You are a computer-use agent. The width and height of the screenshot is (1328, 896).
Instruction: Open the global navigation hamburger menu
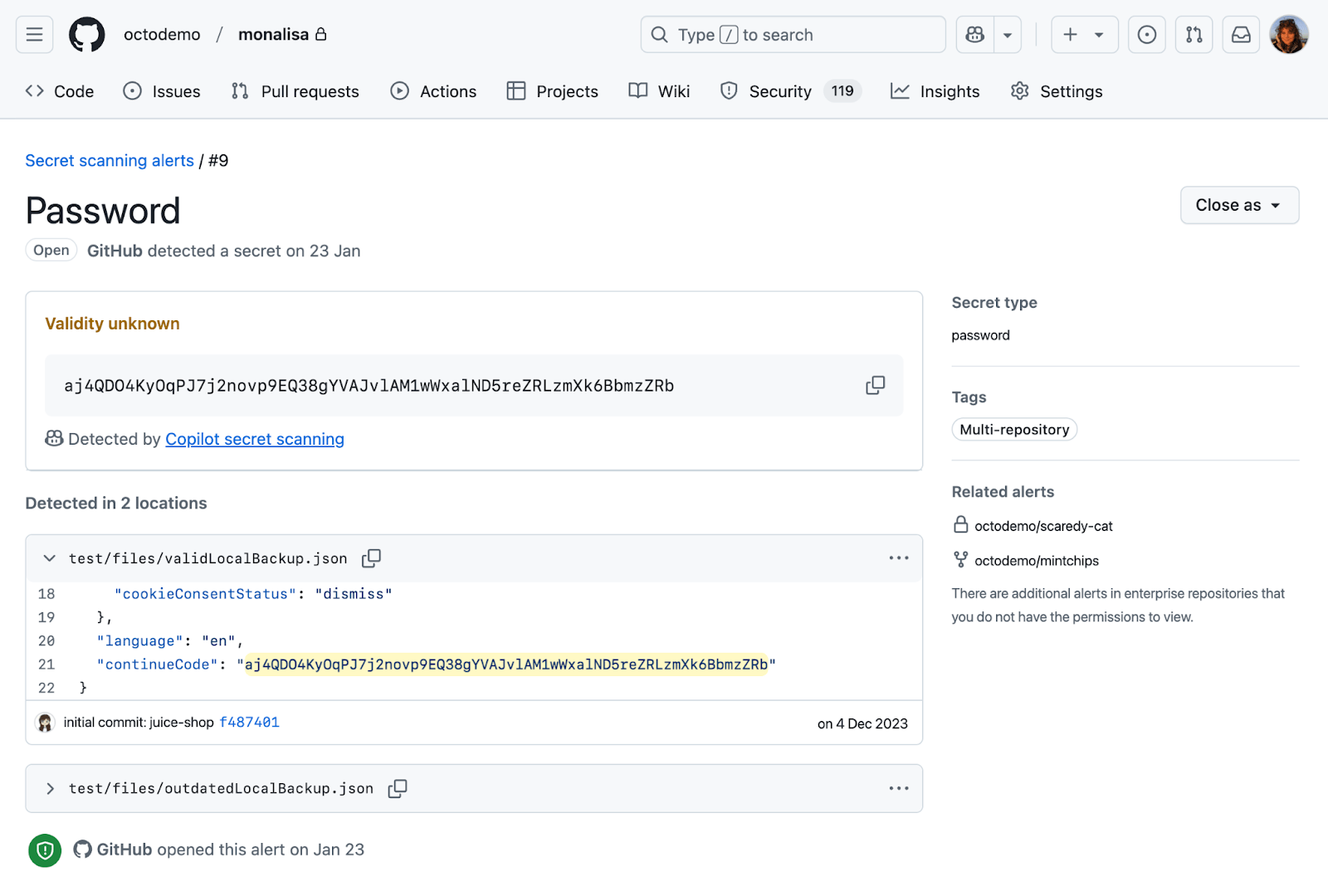coord(34,34)
